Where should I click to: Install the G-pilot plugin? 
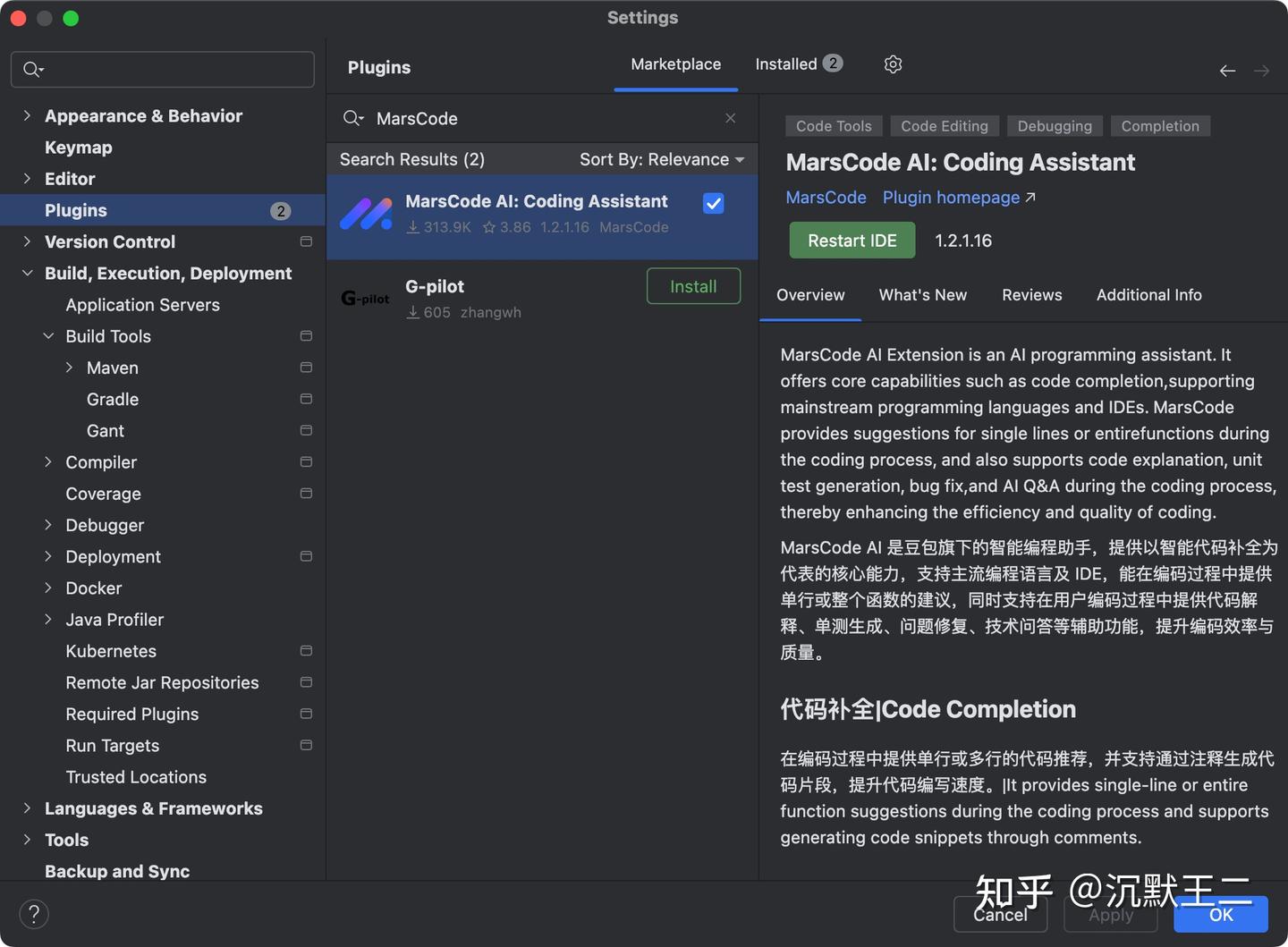694,286
